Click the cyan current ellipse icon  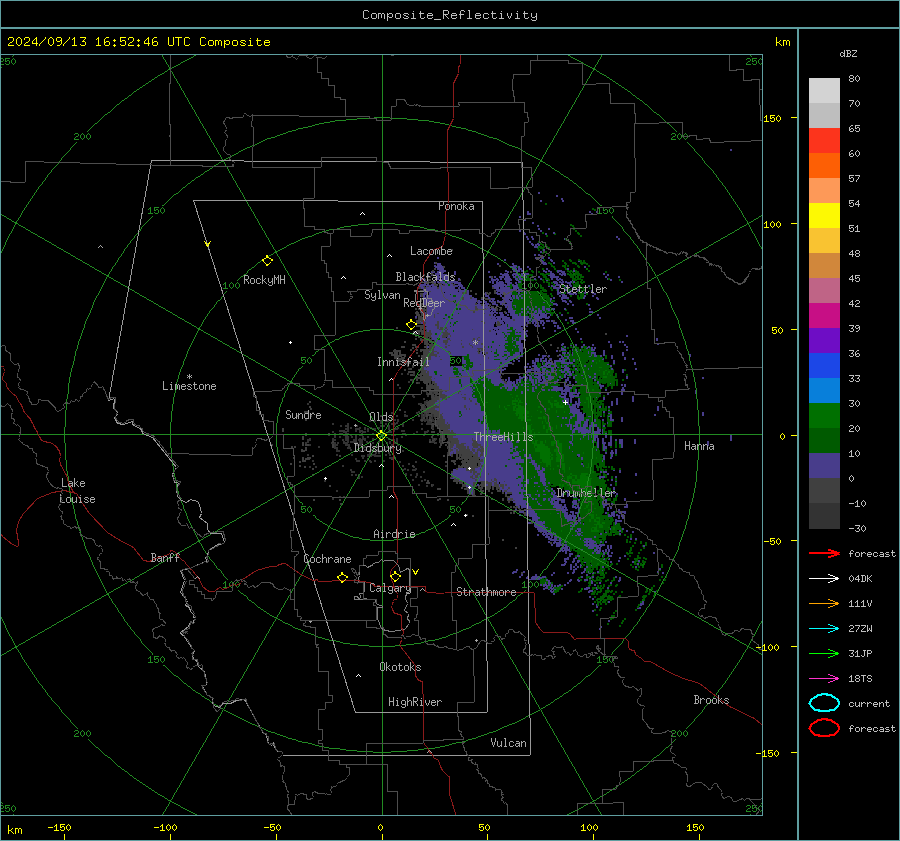point(824,703)
